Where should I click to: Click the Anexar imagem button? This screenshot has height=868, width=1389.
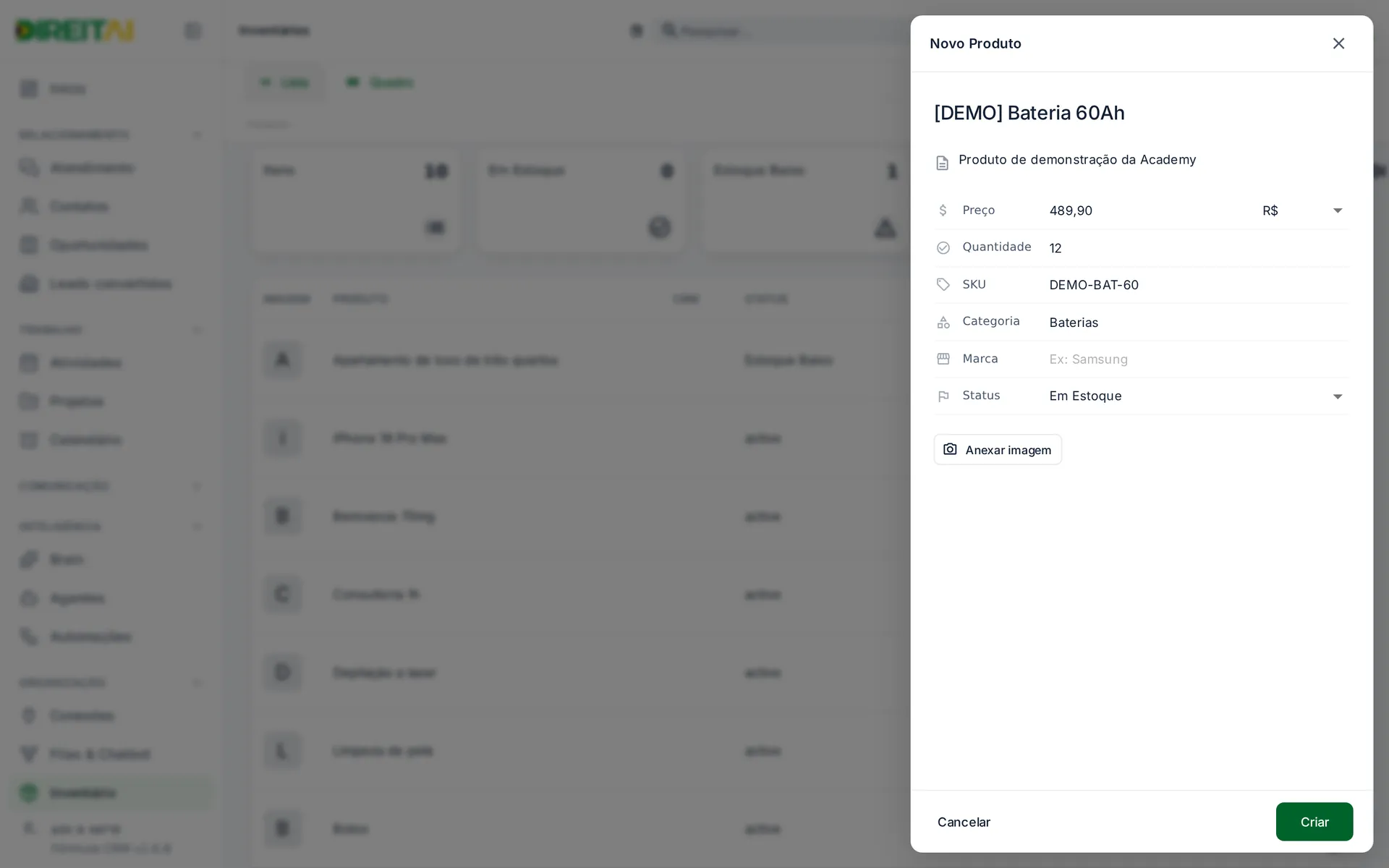click(998, 450)
